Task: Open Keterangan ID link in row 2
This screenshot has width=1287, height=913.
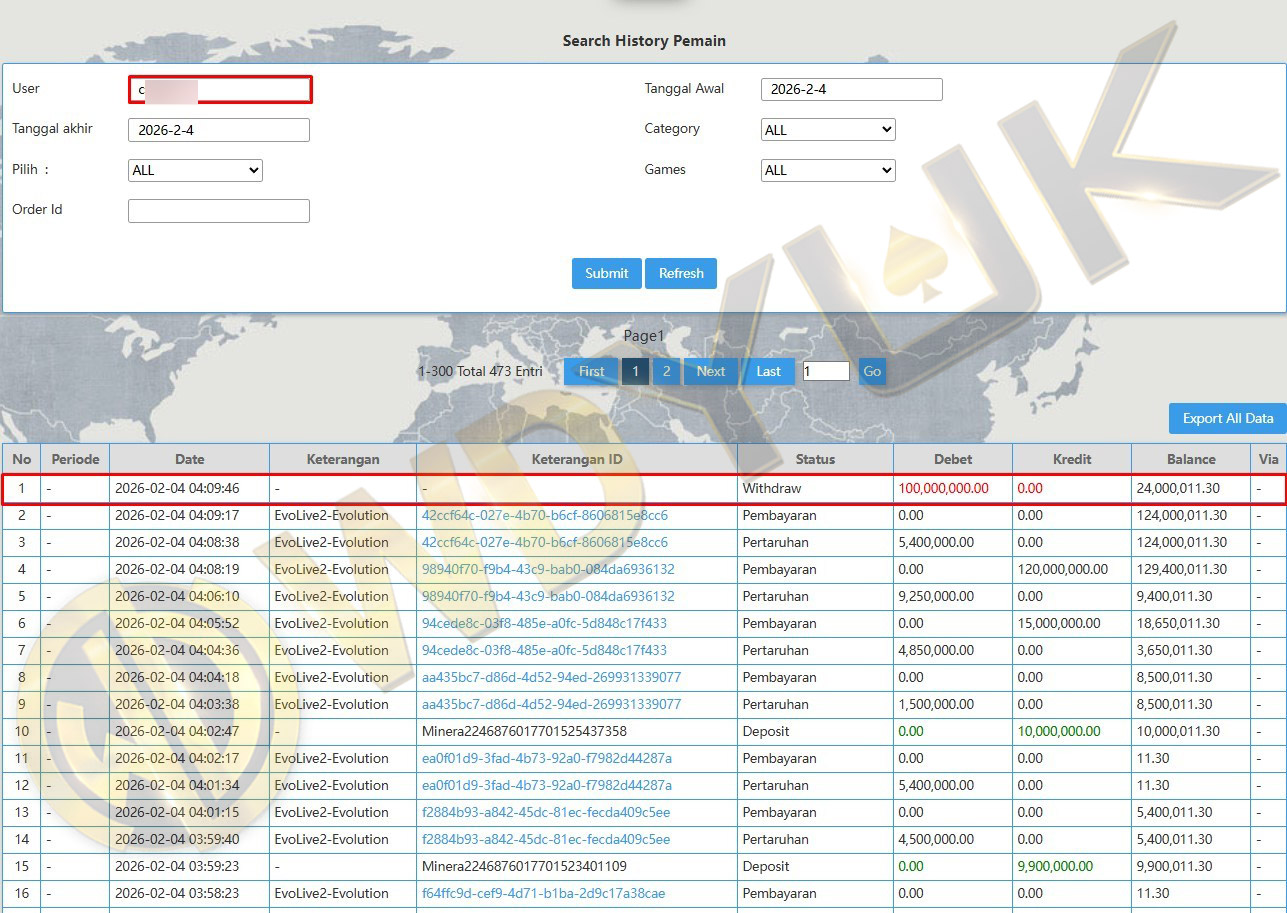Action: 544,515
